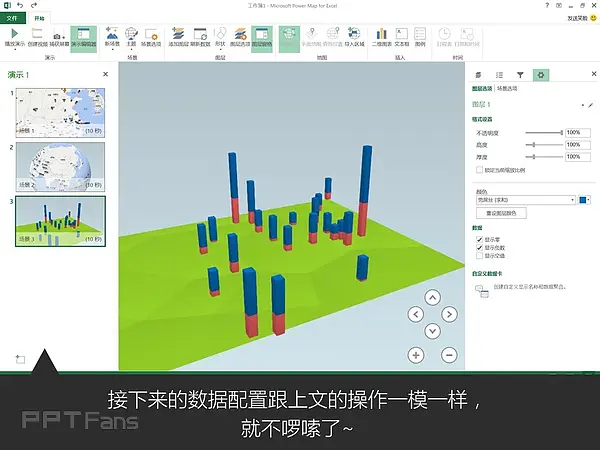Click the zoom in plus button on map

coord(416,354)
